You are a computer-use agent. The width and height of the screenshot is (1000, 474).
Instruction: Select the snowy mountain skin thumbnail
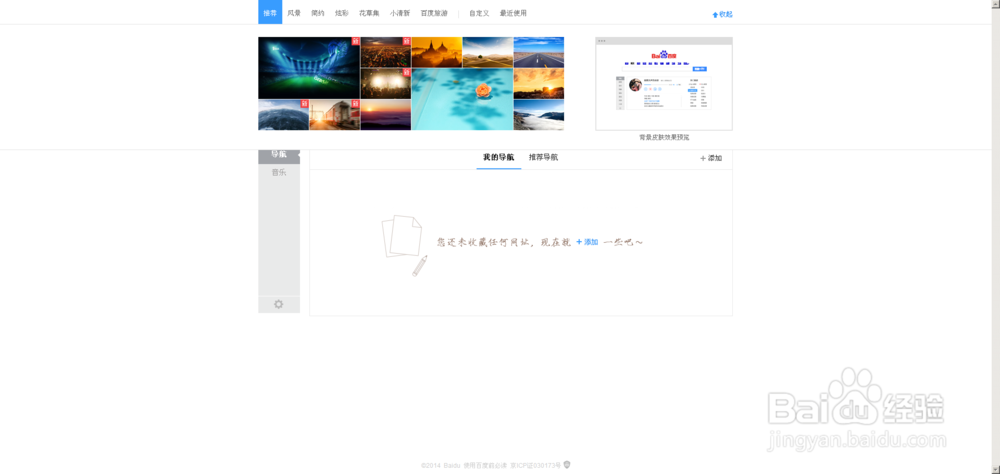click(x=283, y=115)
